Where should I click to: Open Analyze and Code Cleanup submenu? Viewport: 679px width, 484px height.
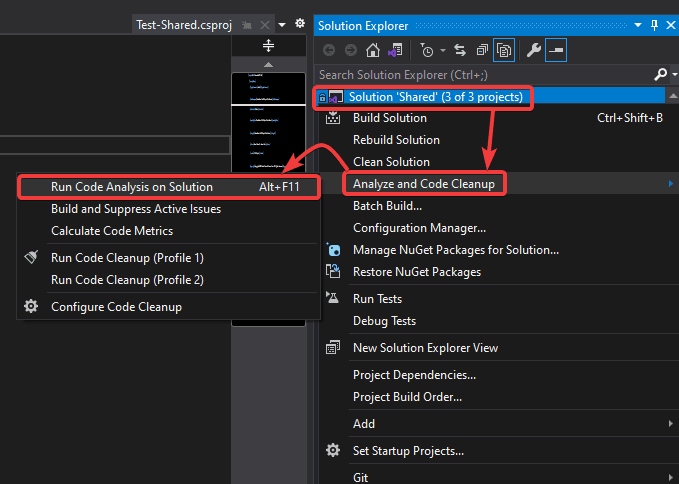[x=424, y=184]
